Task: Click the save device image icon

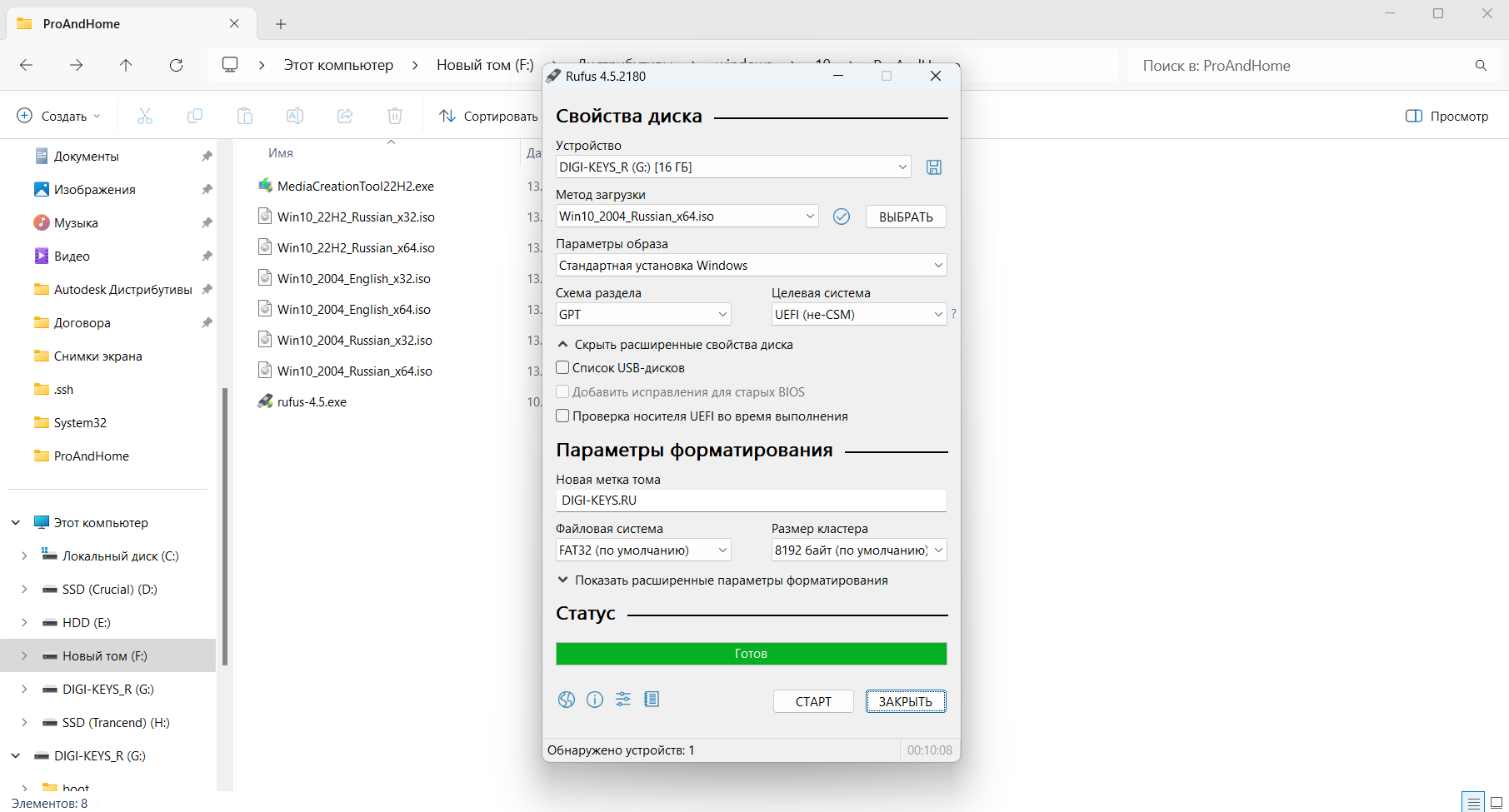Action: point(934,167)
